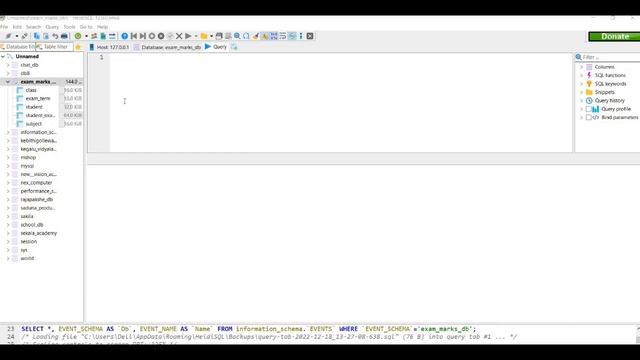The width and height of the screenshot is (640, 360).
Task: Click the undo toolbar icon
Action: tap(55, 36)
